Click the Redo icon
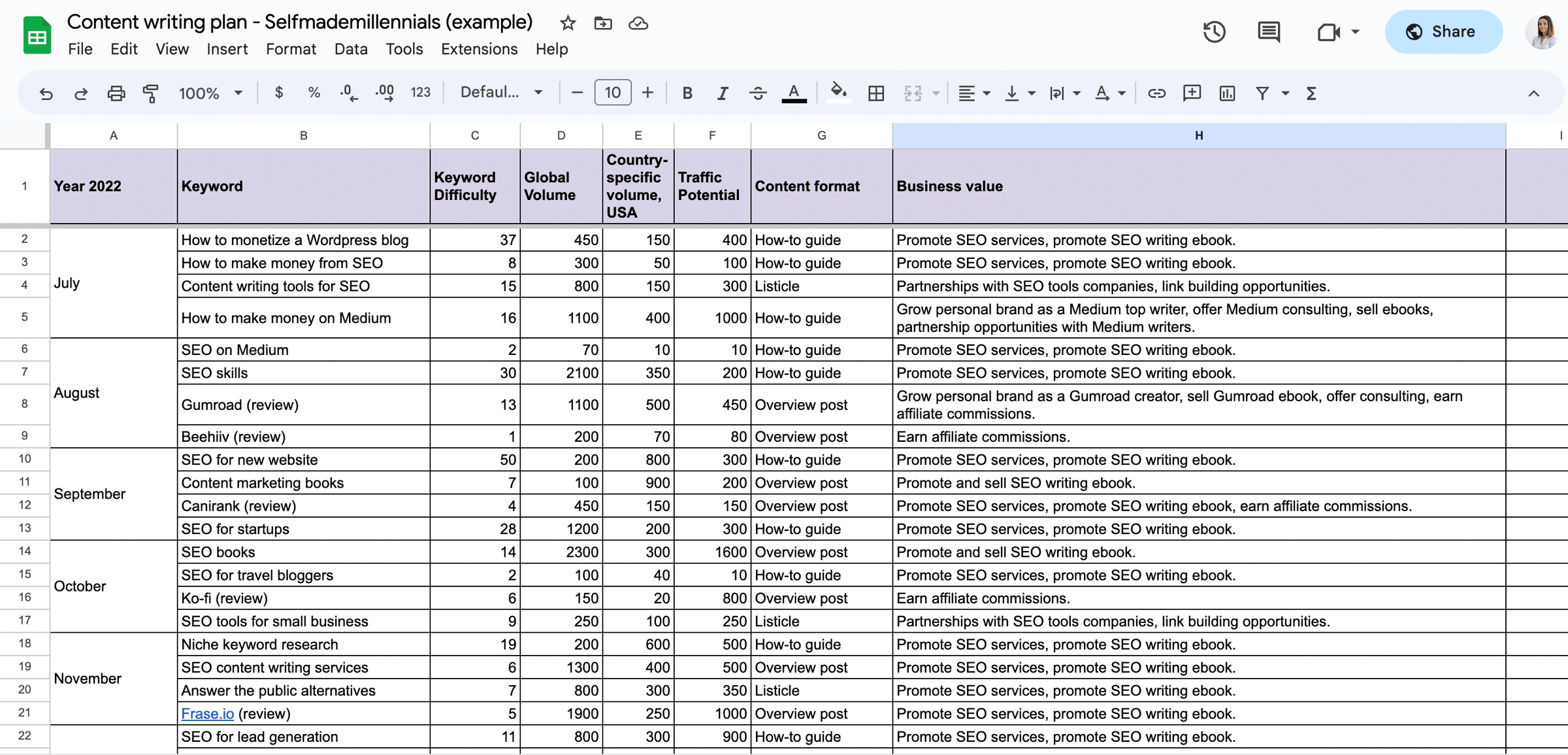 [x=81, y=93]
